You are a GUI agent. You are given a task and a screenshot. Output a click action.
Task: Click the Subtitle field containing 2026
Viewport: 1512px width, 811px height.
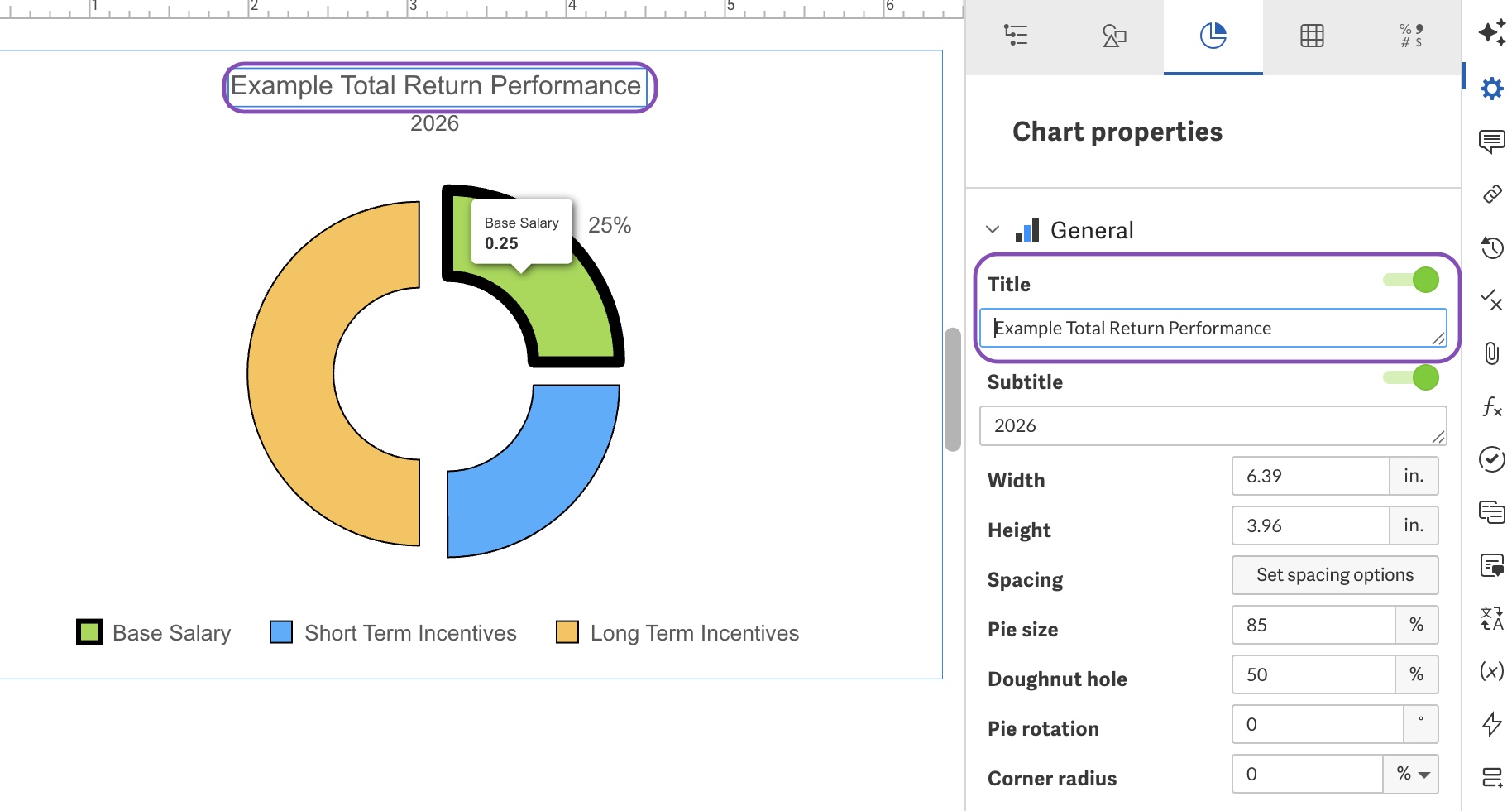1213,425
